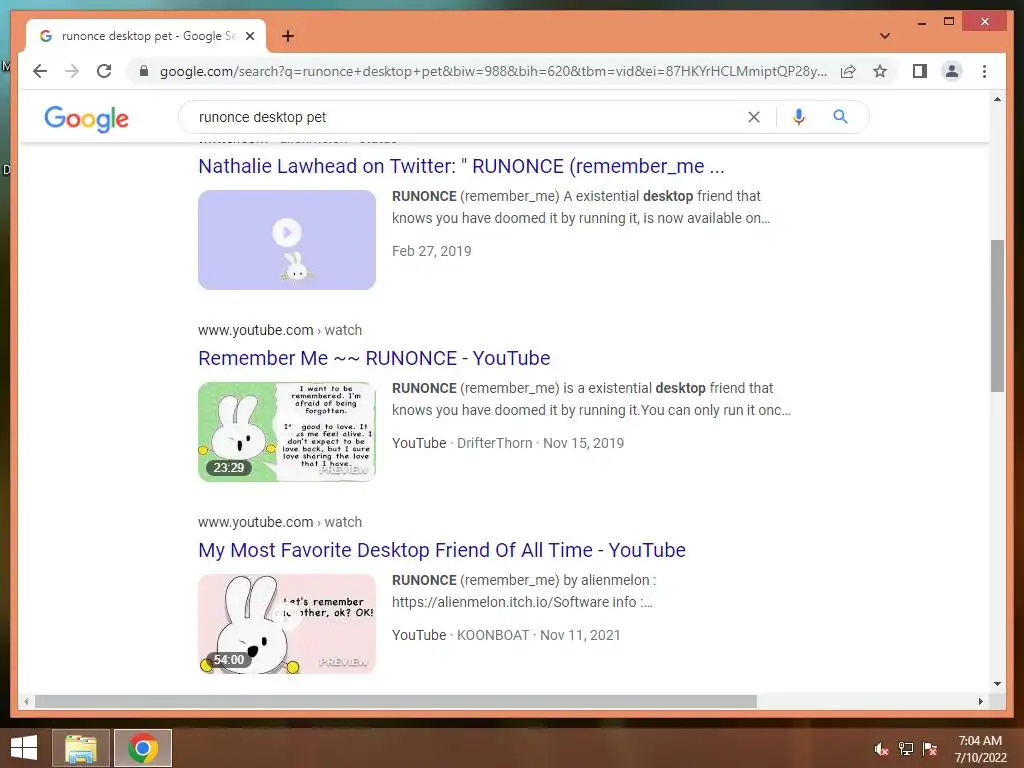Share this page using the share icon
The image size is (1024, 768).
pyautogui.click(x=848, y=71)
